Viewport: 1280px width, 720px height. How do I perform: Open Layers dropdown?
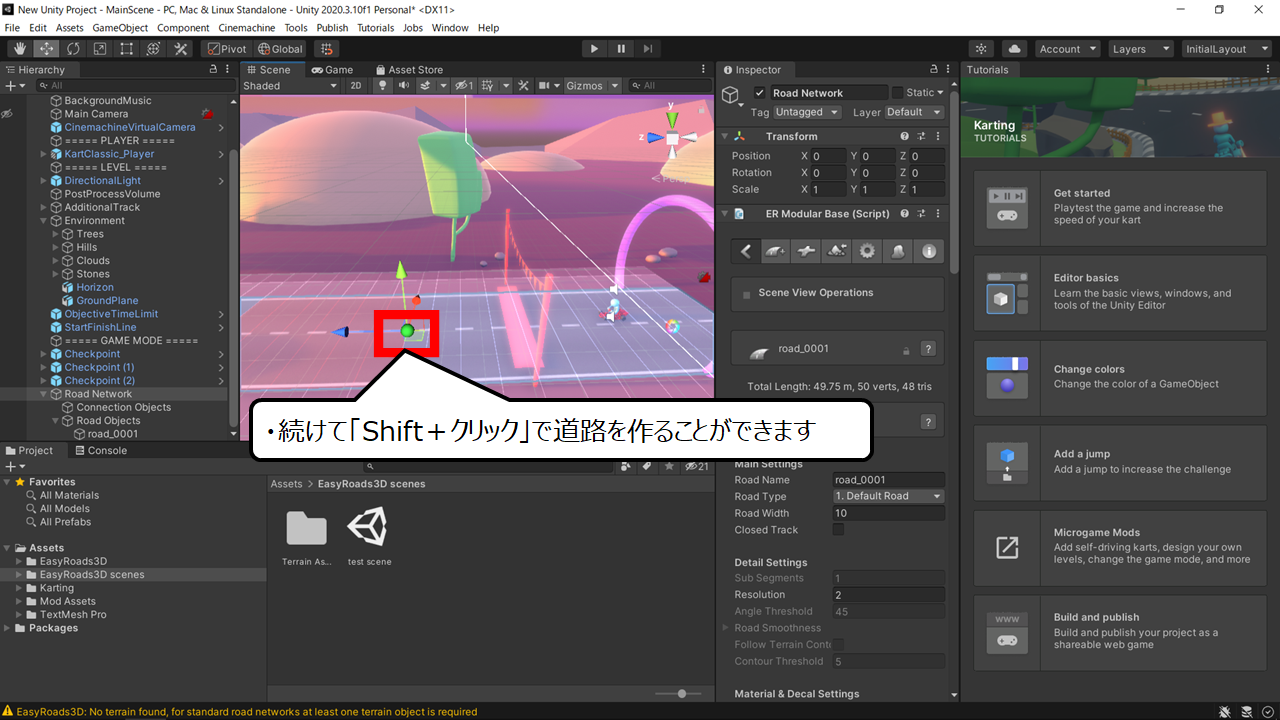(x=1140, y=49)
